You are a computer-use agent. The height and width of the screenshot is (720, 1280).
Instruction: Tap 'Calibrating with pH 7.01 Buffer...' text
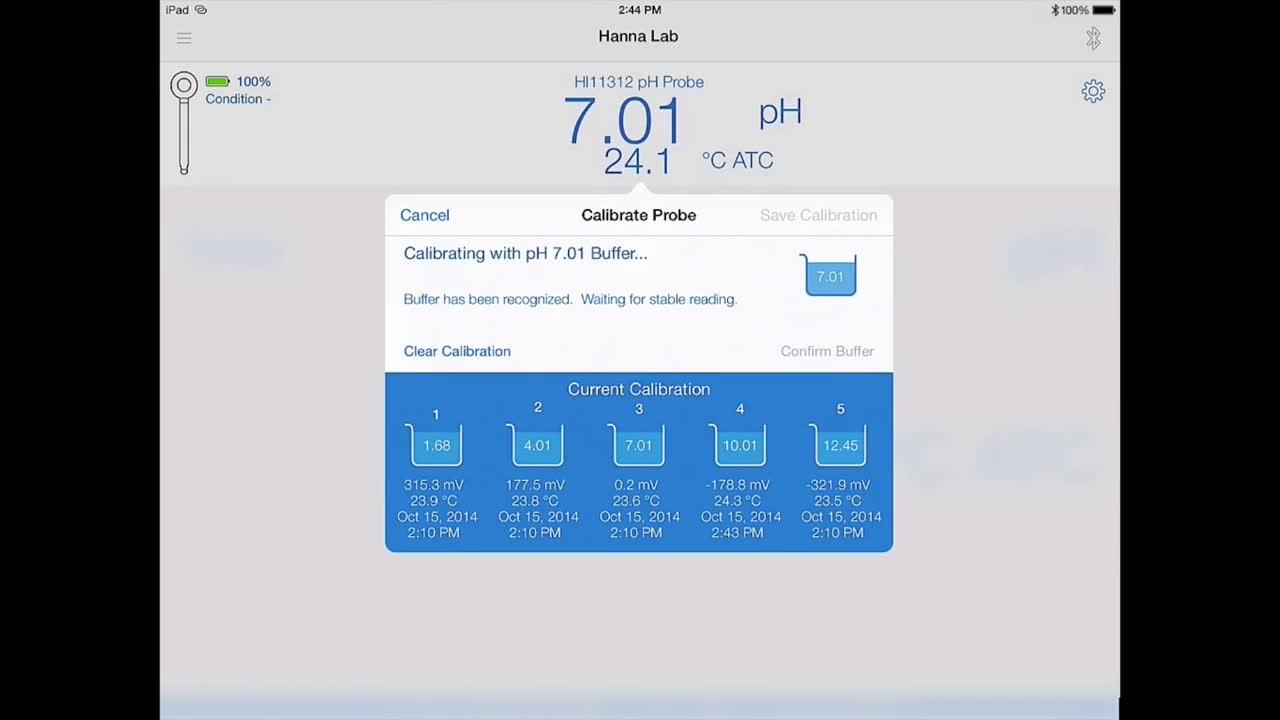click(525, 254)
